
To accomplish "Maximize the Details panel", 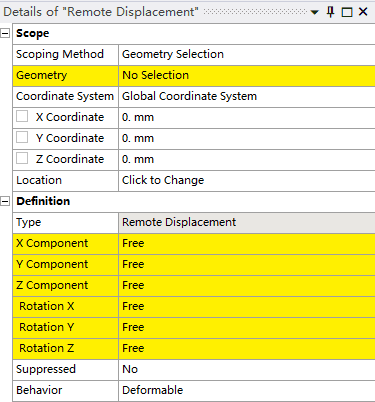I will pyautogui.click(x=347, y=12).
